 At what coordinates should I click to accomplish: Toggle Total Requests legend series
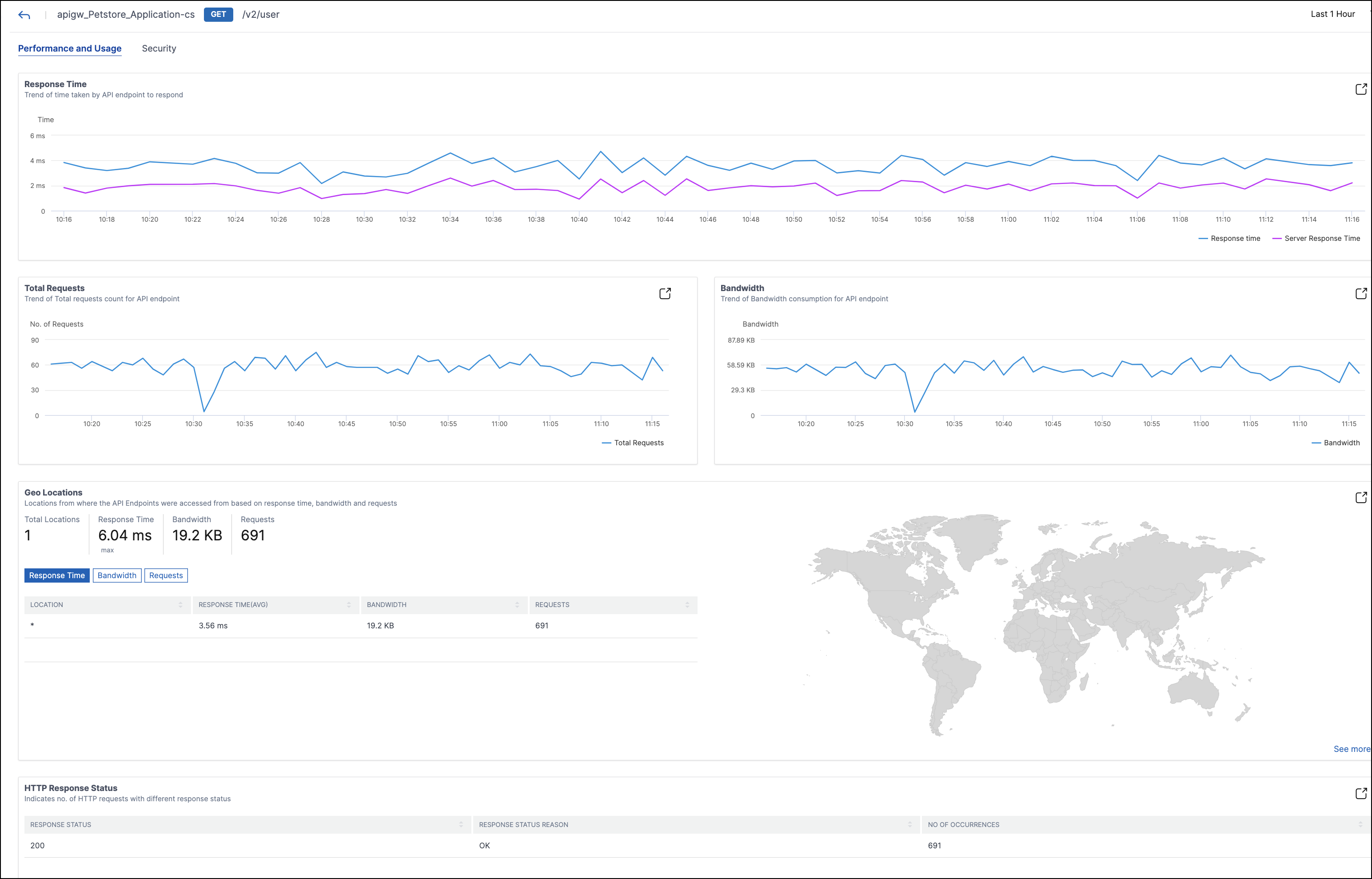(633, 443)
